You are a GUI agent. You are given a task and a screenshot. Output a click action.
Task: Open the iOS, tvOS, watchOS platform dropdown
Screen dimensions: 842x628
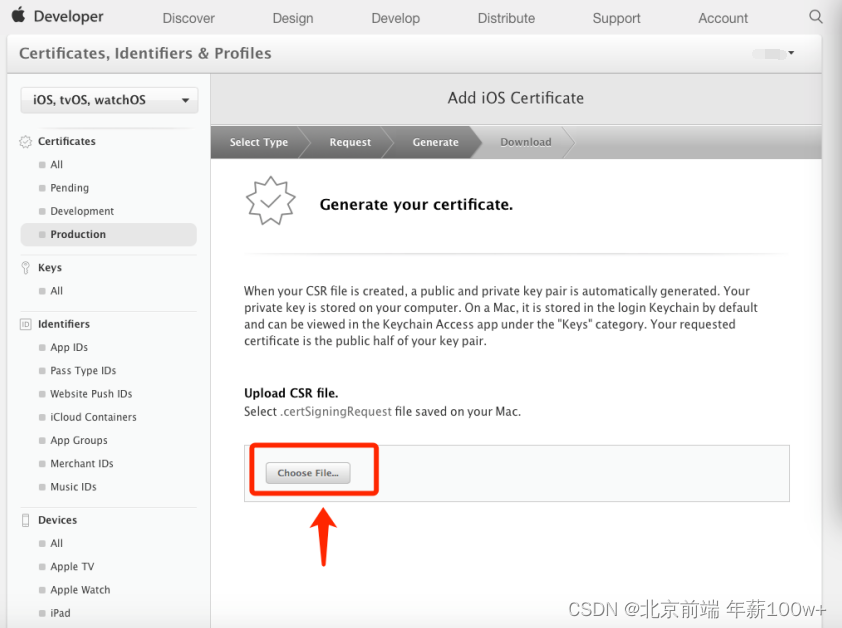coord(109,100)
